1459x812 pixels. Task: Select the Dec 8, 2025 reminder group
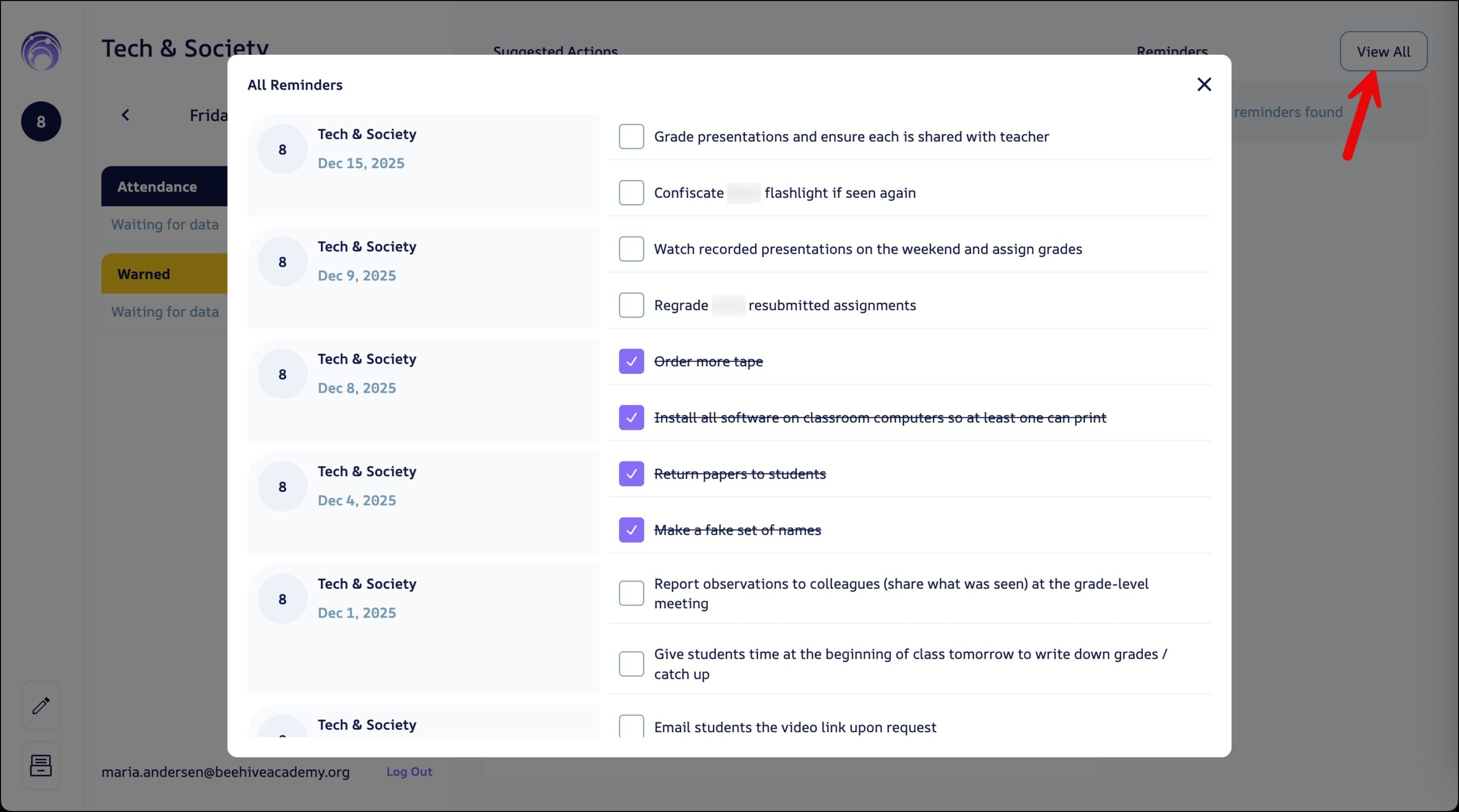coord(423,389)
